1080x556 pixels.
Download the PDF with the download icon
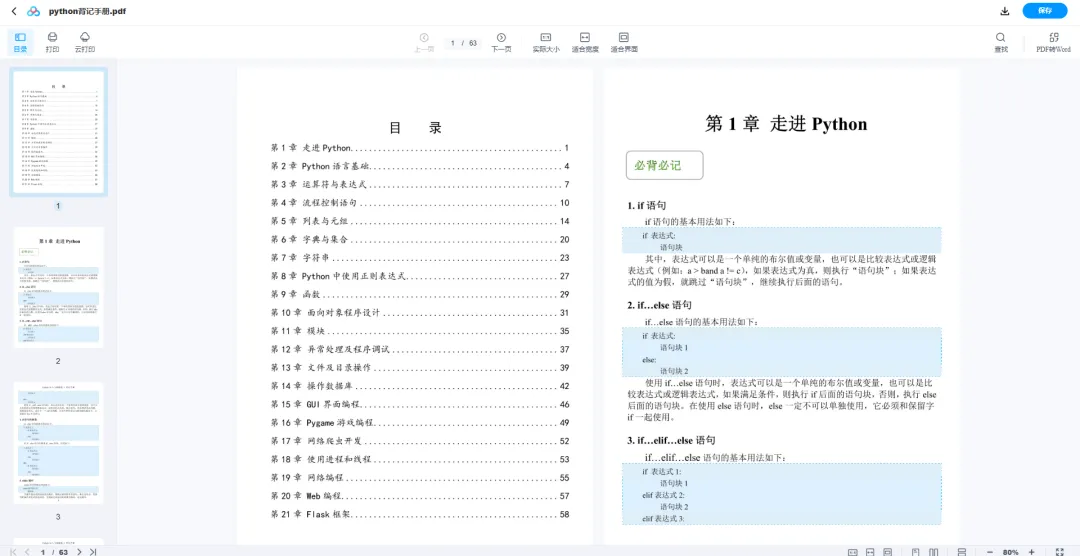1004,11
